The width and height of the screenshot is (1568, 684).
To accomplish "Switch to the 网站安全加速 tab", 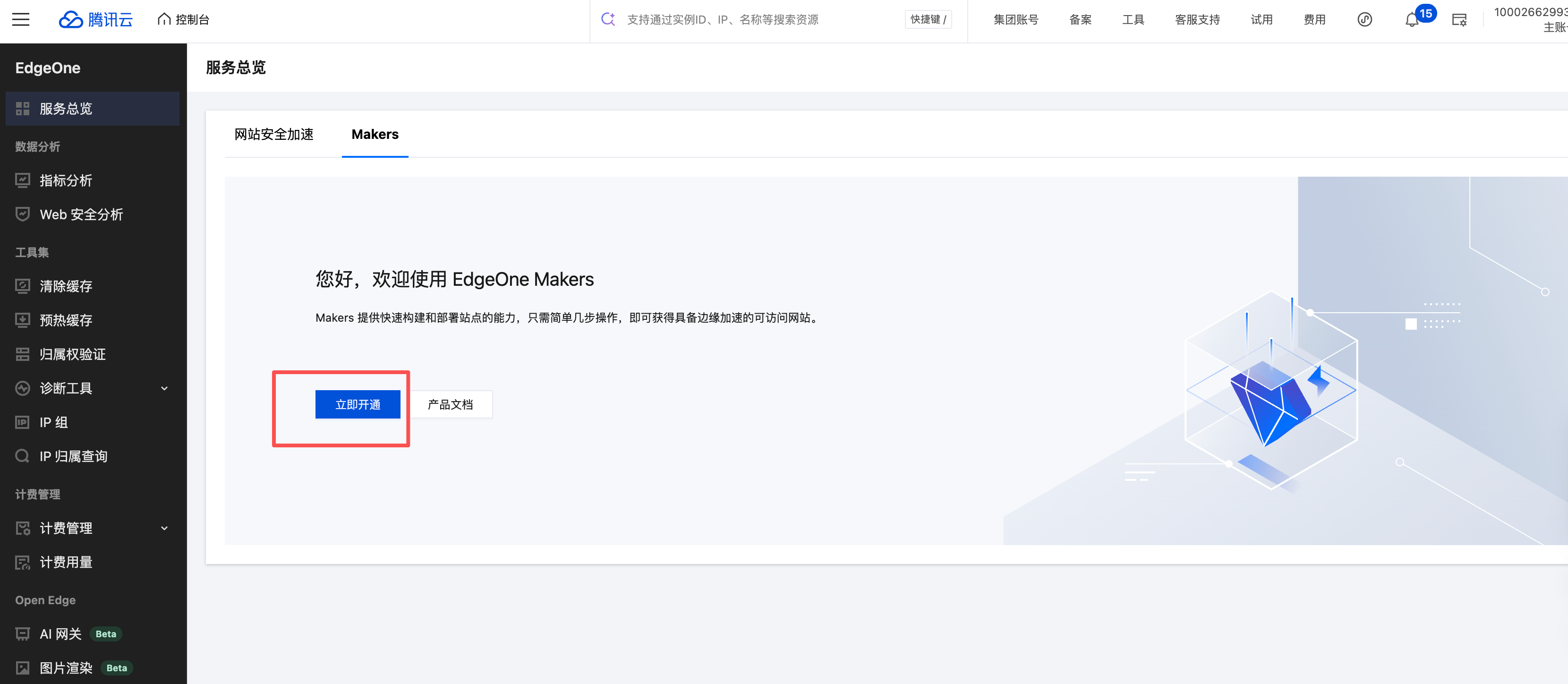I will pos(274,135).
